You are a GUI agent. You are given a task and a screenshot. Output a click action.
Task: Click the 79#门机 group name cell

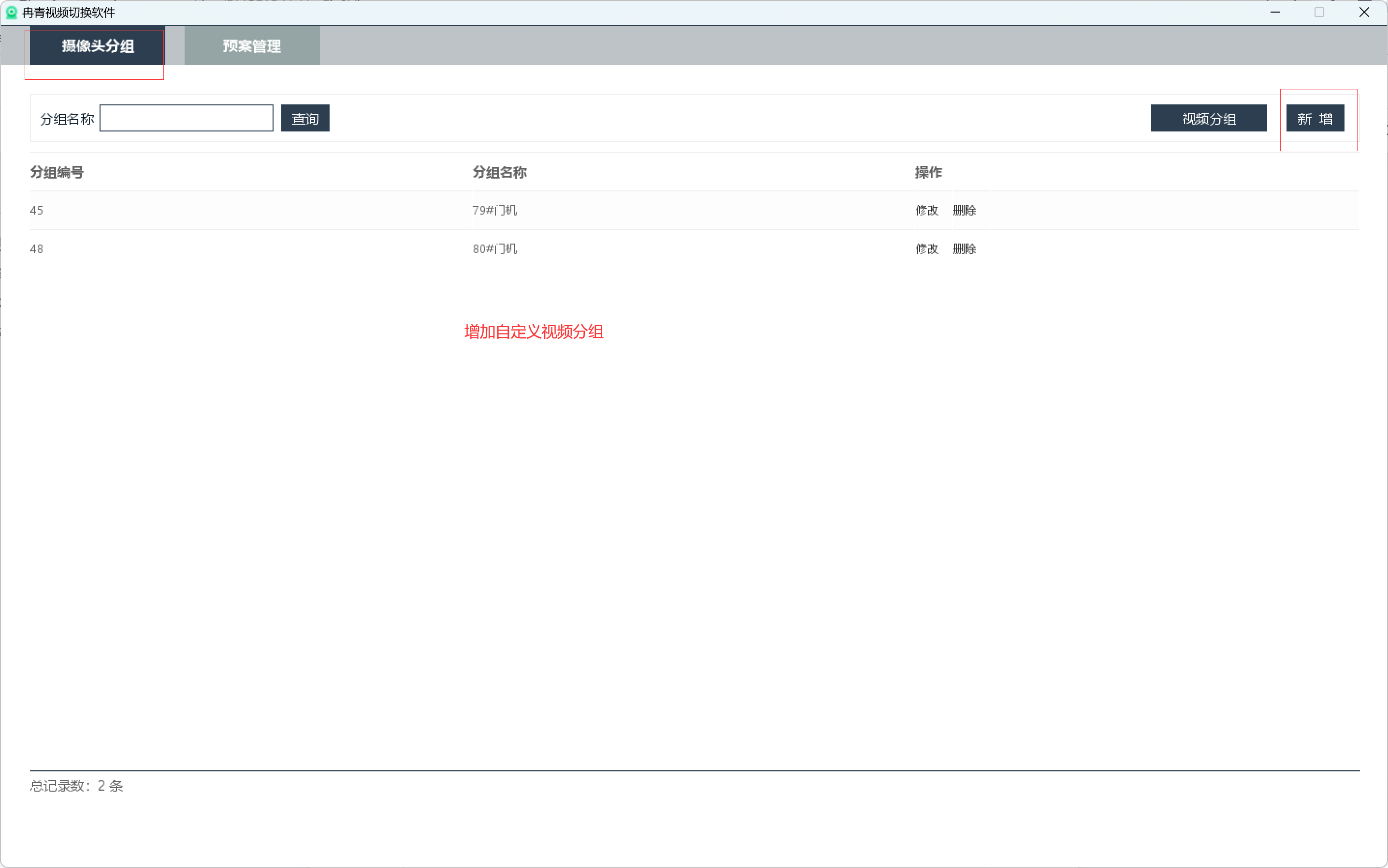pos(495,211)
